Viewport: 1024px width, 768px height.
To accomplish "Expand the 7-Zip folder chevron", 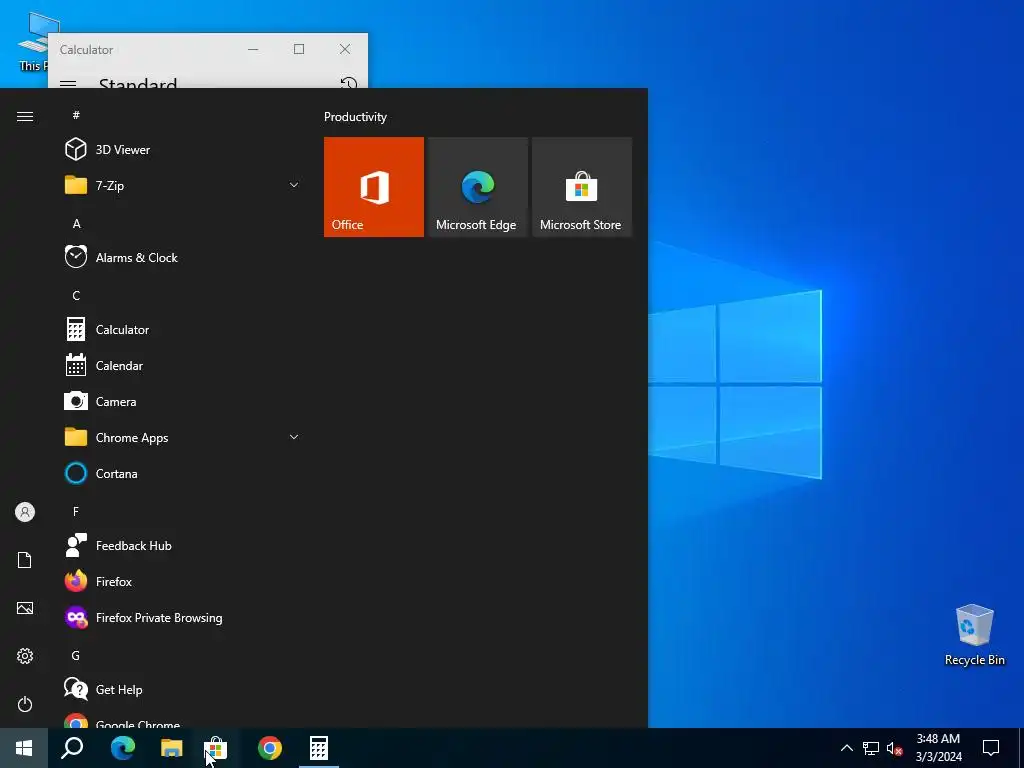I will [294, 185].
